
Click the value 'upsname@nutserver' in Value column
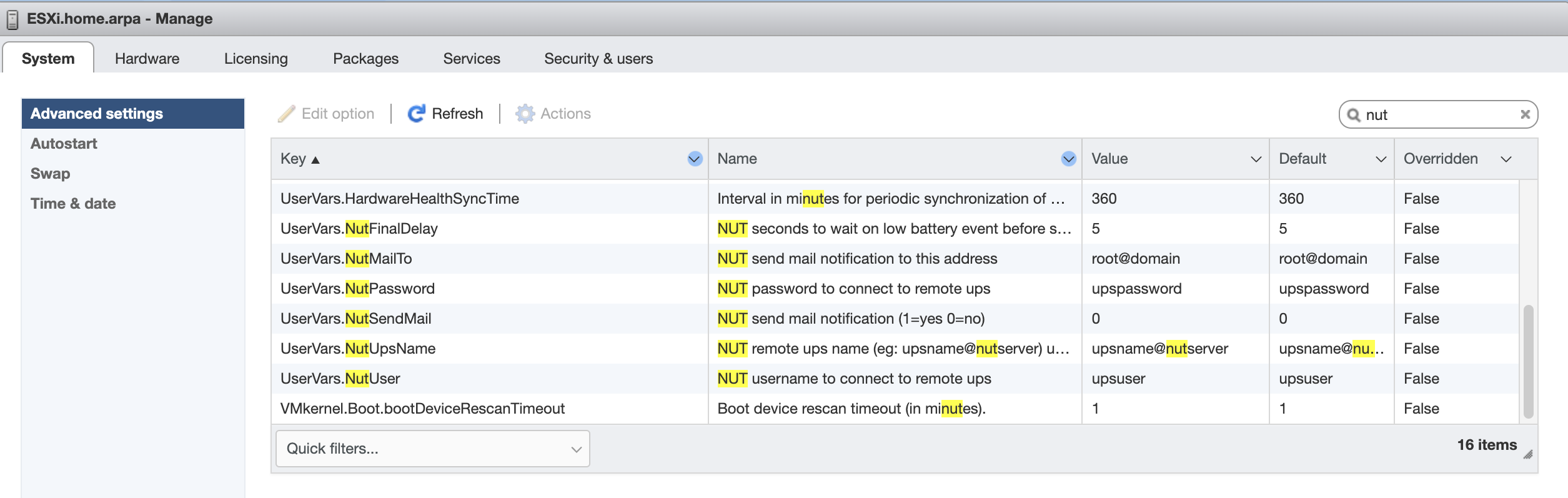pyautogui.click(x=1159, y=349)
